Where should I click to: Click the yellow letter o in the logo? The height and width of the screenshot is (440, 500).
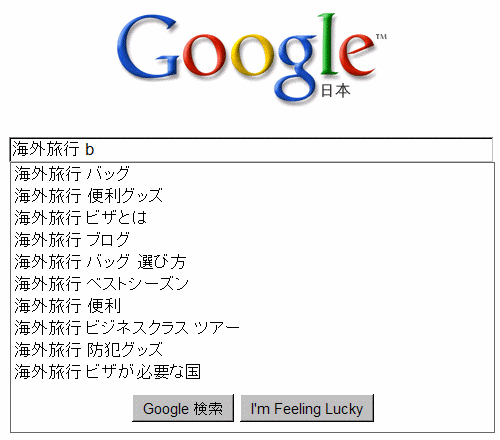[252, 55]
